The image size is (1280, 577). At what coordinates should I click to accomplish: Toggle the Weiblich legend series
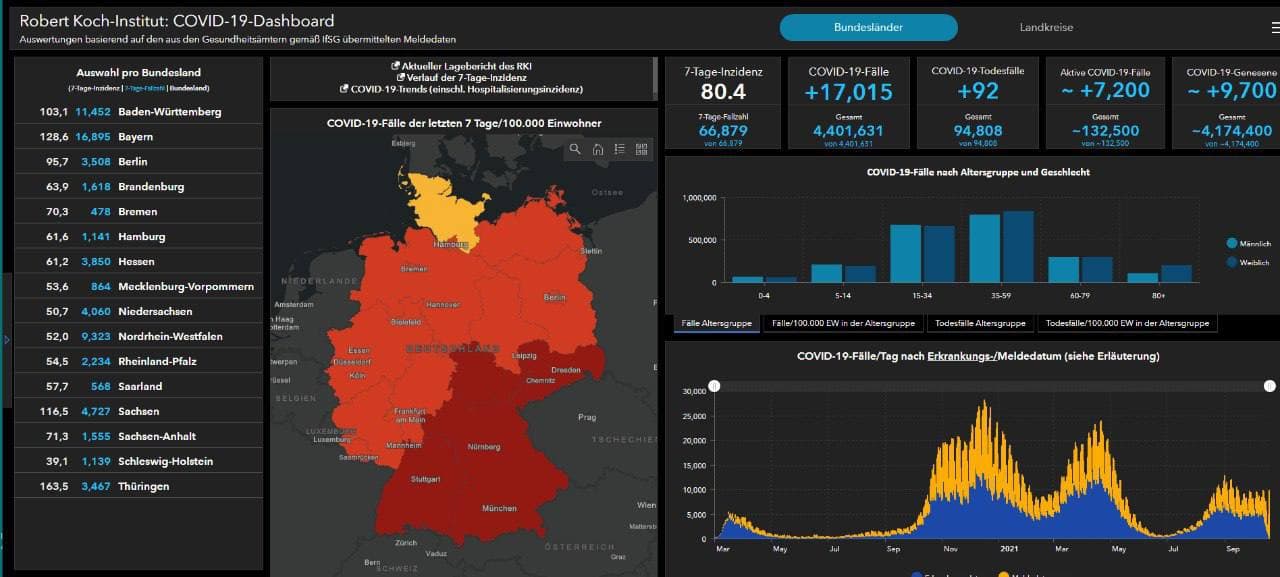tap(1231, 262)
